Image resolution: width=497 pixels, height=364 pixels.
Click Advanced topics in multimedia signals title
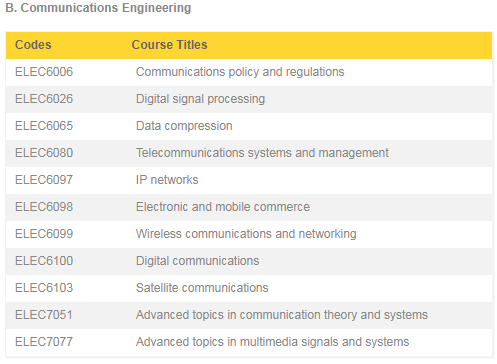point(272,342)
